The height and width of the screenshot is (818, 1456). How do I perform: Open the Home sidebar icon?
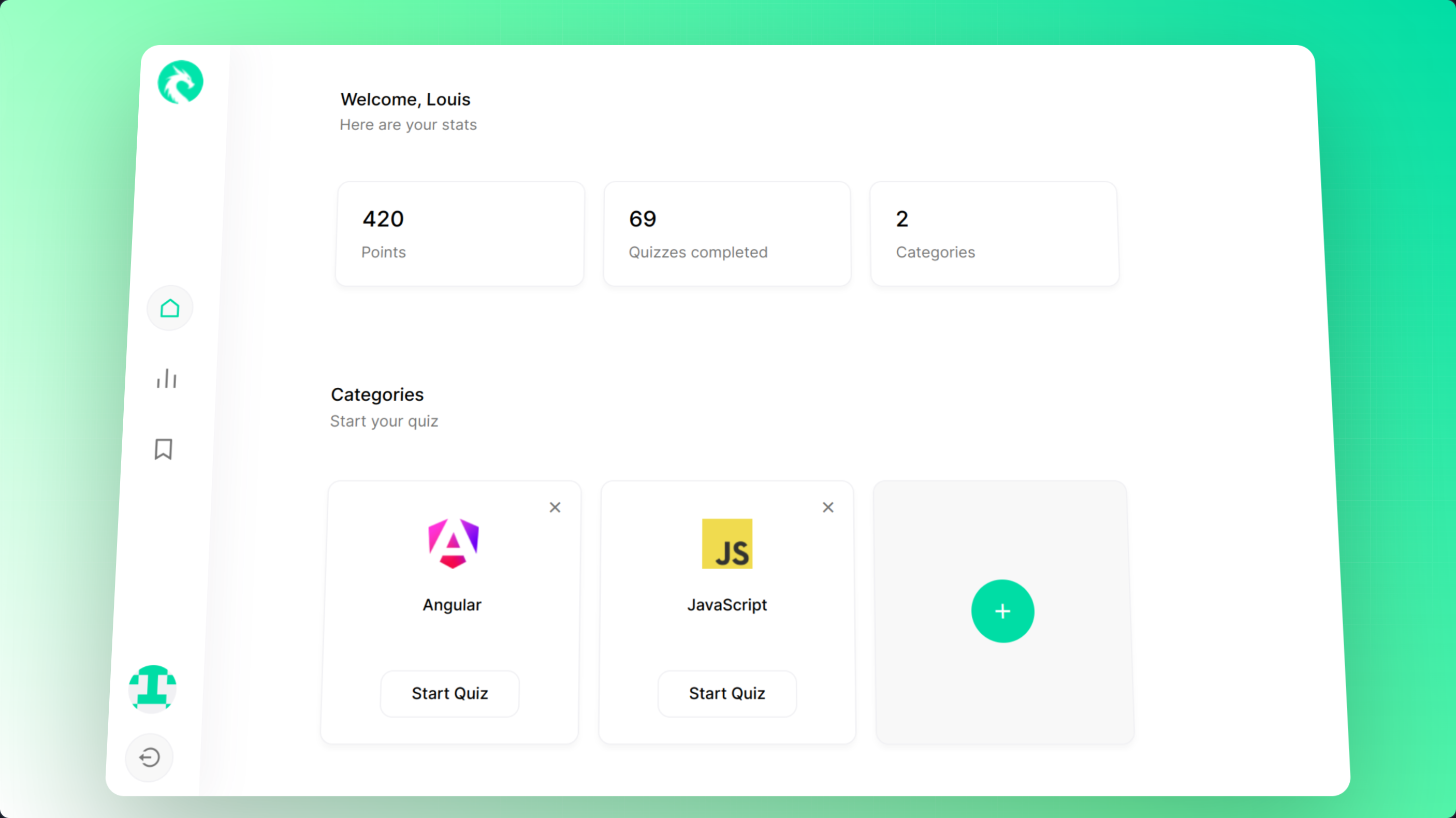pyautogui.click(x=169, y=308)
